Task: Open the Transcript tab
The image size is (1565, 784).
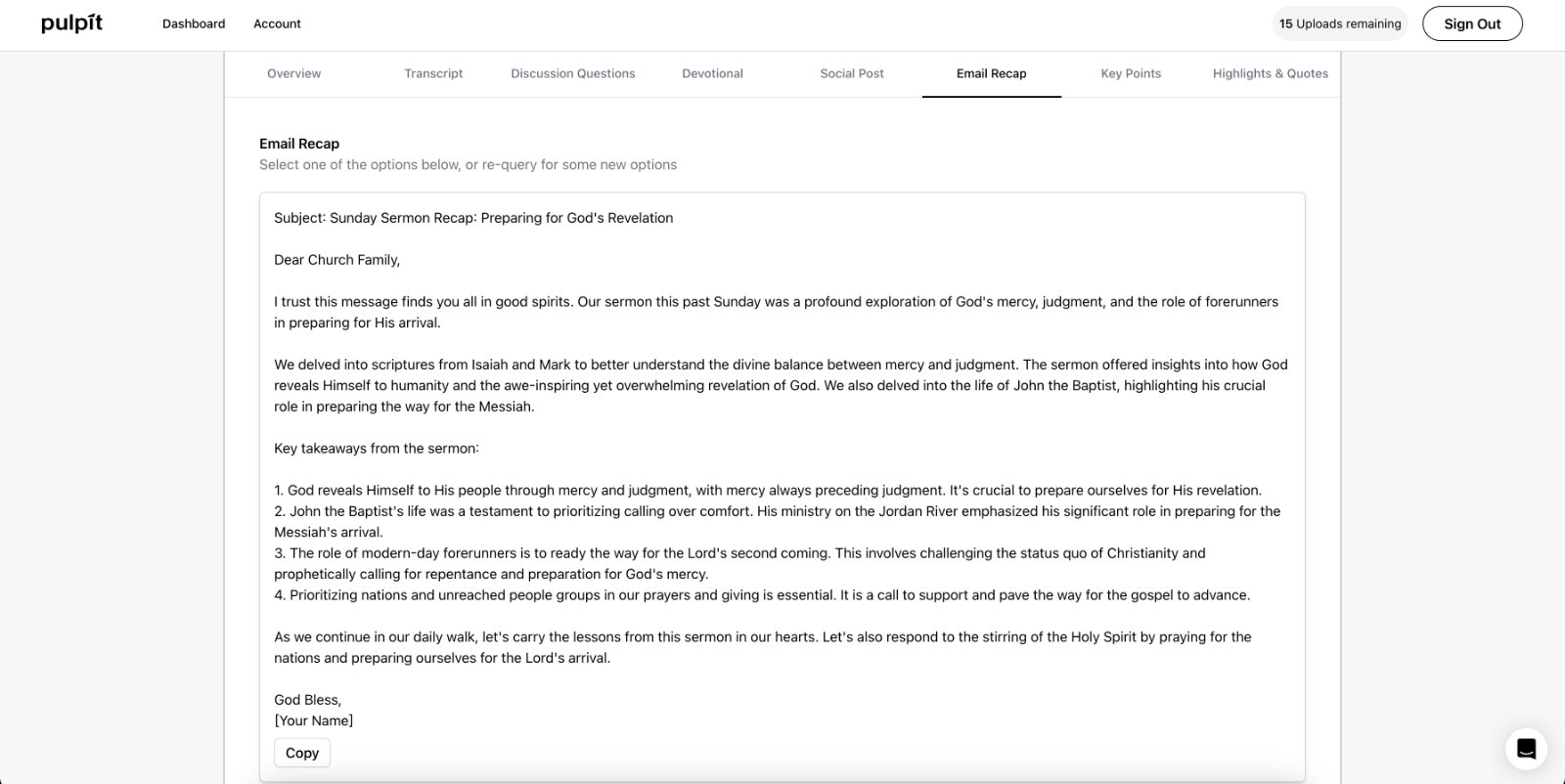Action: point(433,73)
